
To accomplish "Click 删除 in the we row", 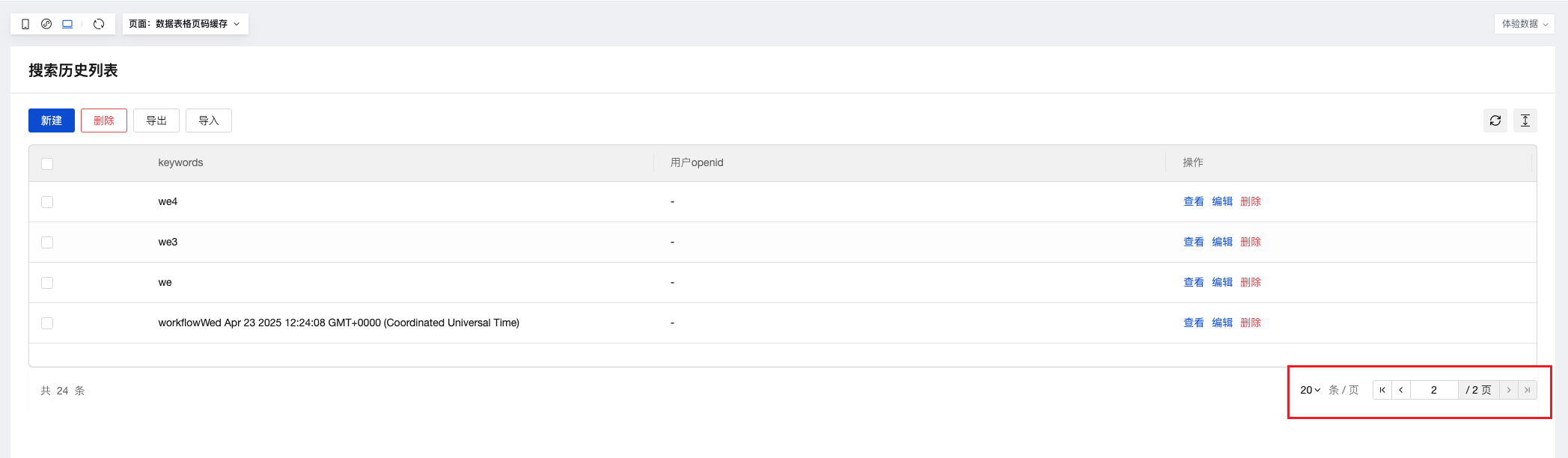I will coord(1251,282).
